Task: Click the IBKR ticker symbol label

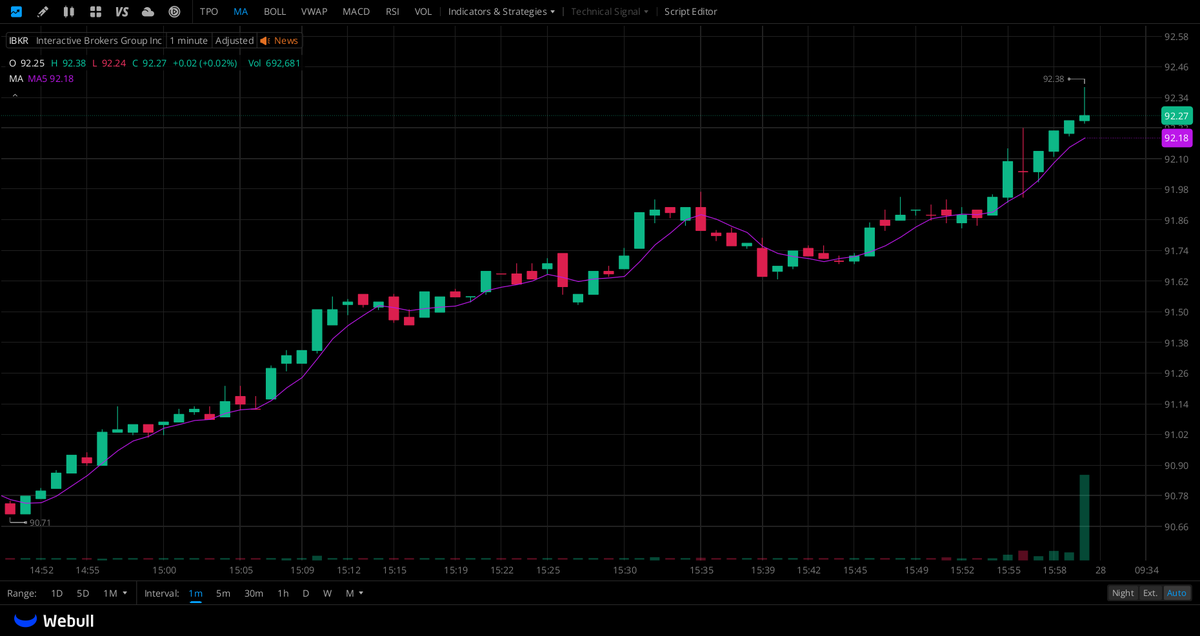Action: tap(19, 41)
